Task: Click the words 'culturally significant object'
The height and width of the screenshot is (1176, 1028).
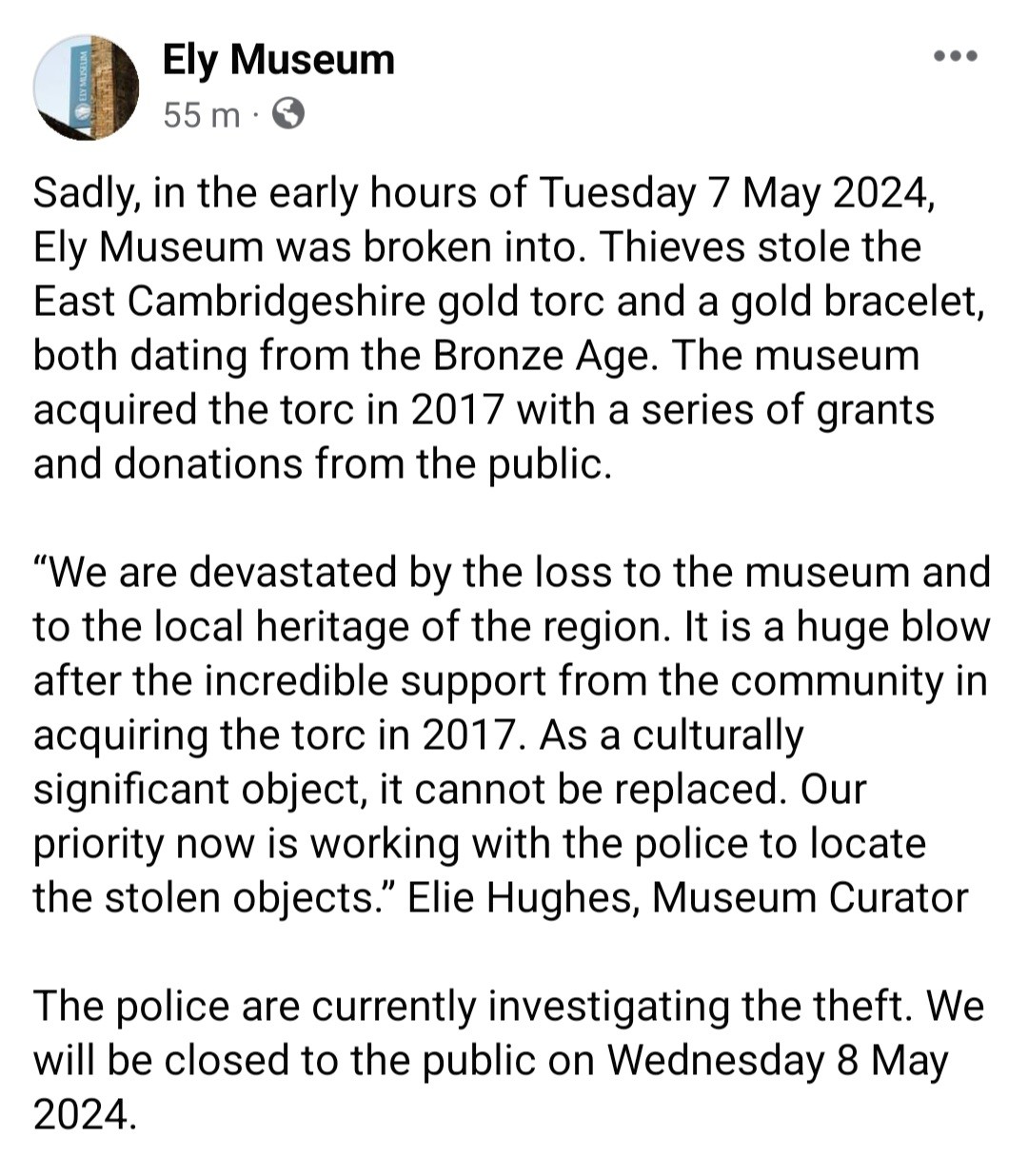Action: (x=419, y=762)
